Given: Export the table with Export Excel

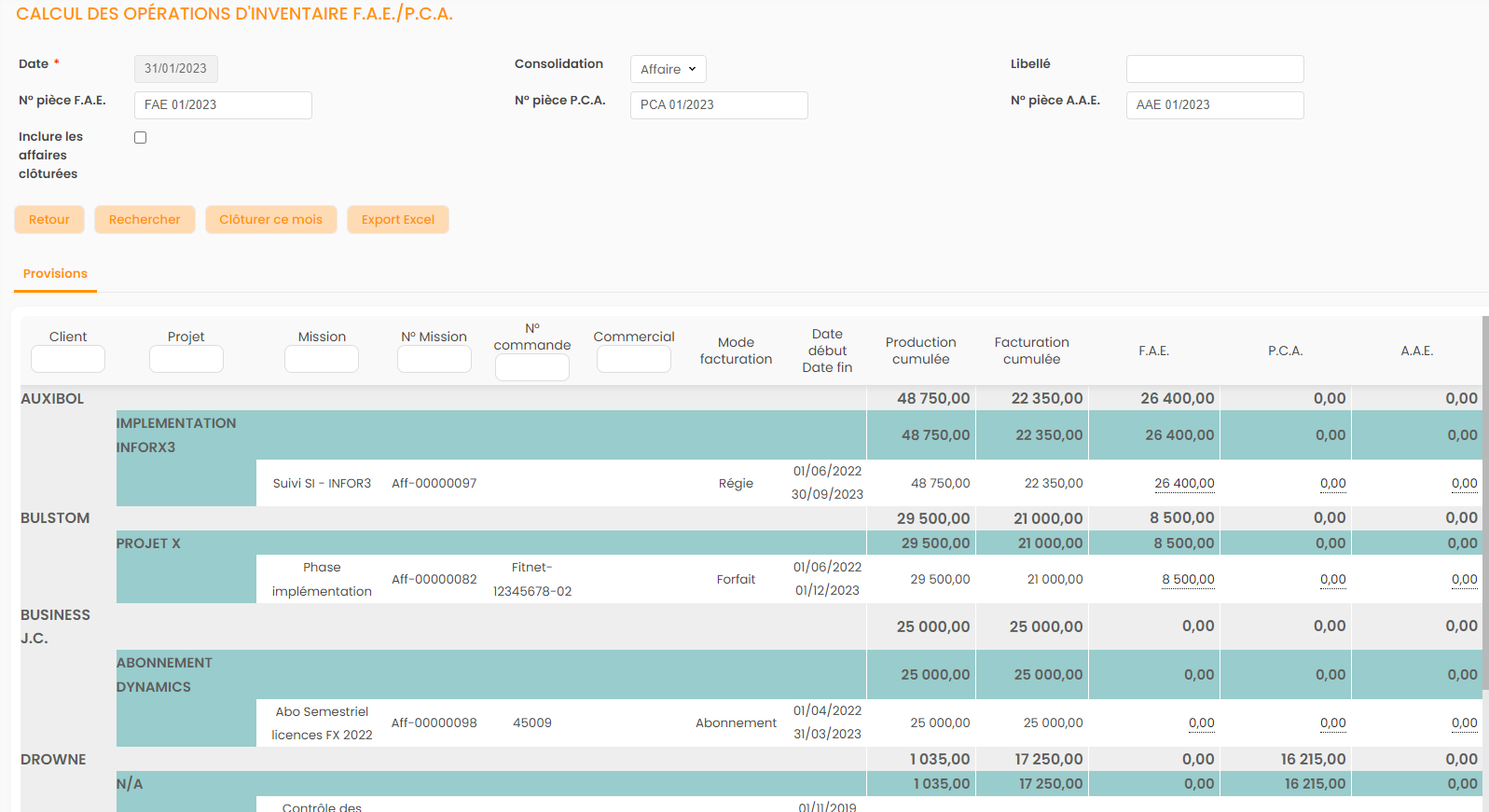Looking at the screenshot, I should (398, 220).
